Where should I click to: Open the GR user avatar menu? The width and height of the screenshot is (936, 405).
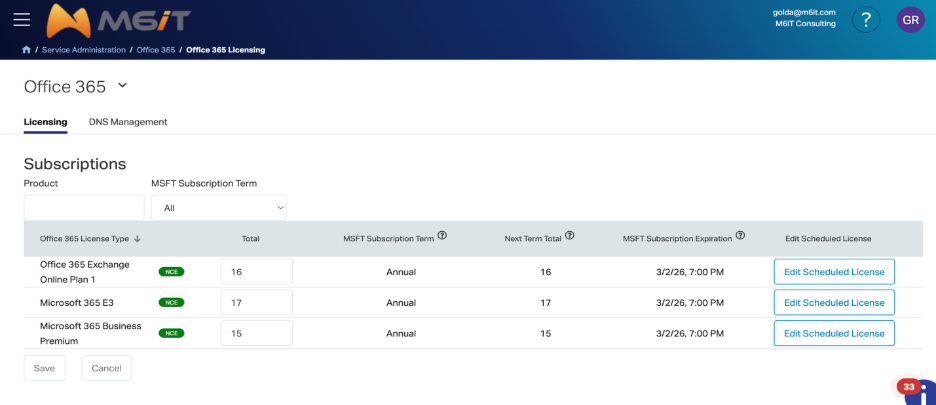point(910,20)
